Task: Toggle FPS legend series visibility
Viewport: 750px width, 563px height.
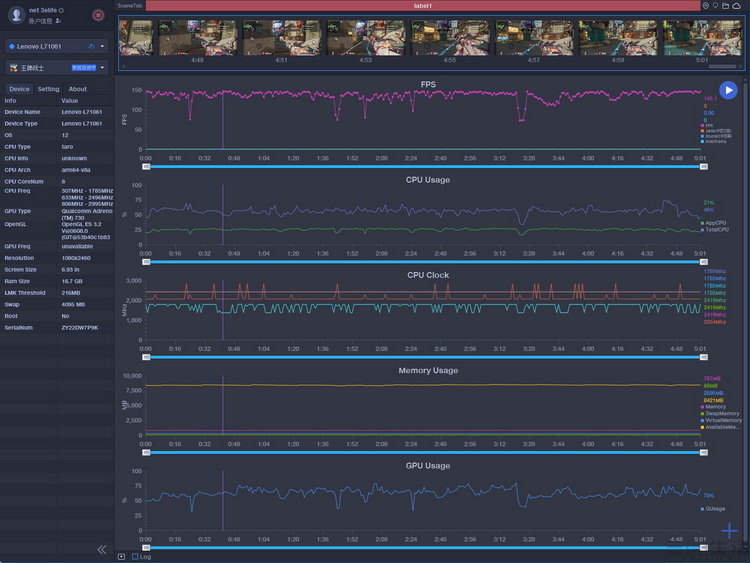Action: coord(709,125)
